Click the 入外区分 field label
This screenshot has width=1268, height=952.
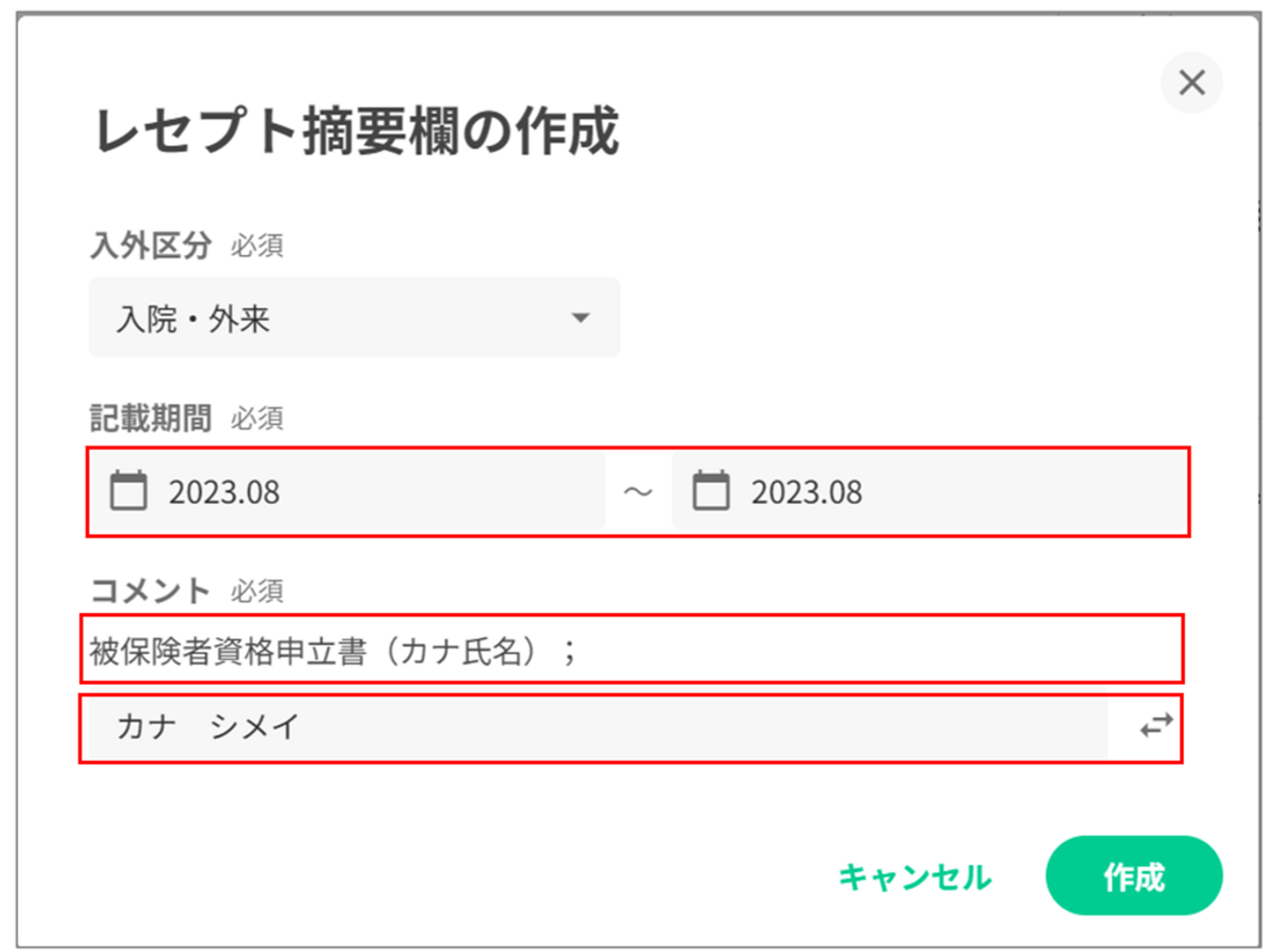click(151, 245)
